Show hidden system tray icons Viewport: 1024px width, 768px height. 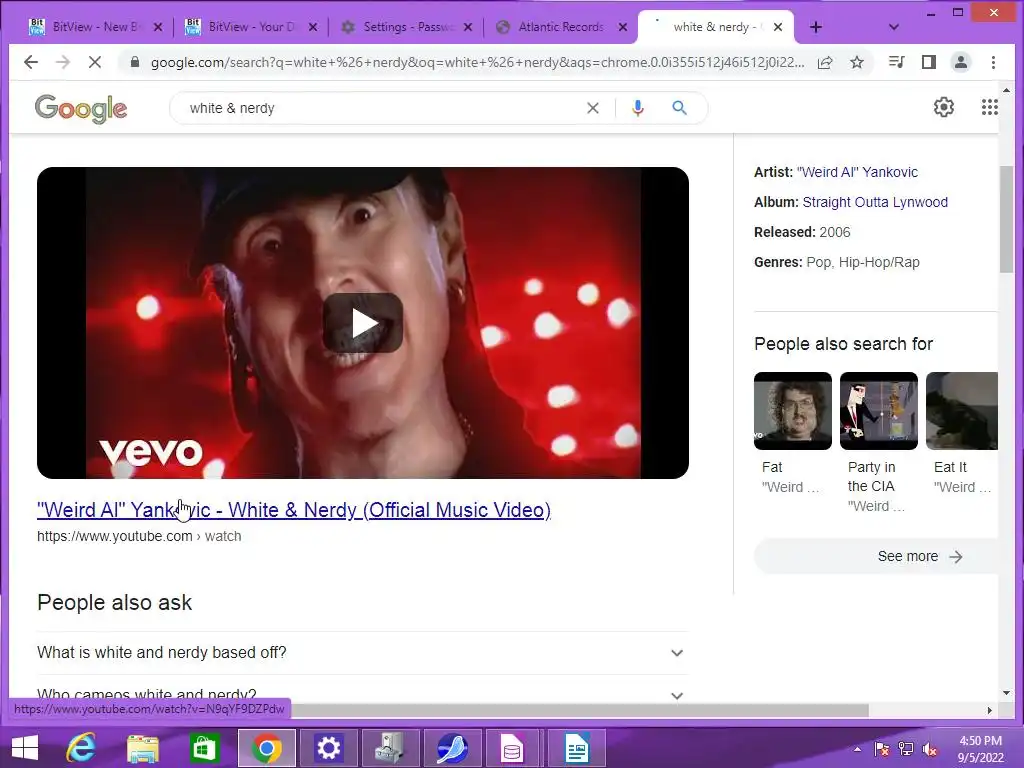(x=857, y=749)
